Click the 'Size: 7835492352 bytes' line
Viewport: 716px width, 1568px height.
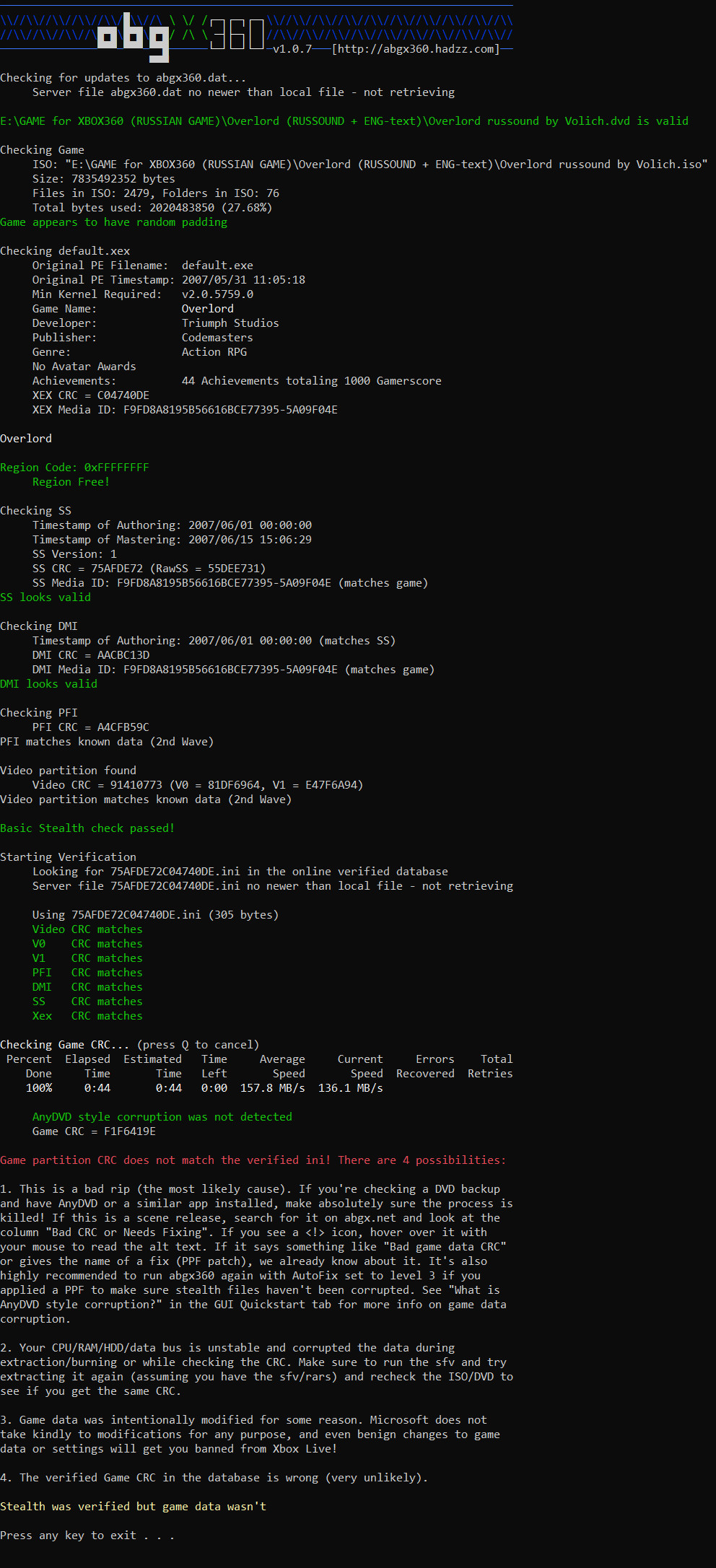coord(103,179)
